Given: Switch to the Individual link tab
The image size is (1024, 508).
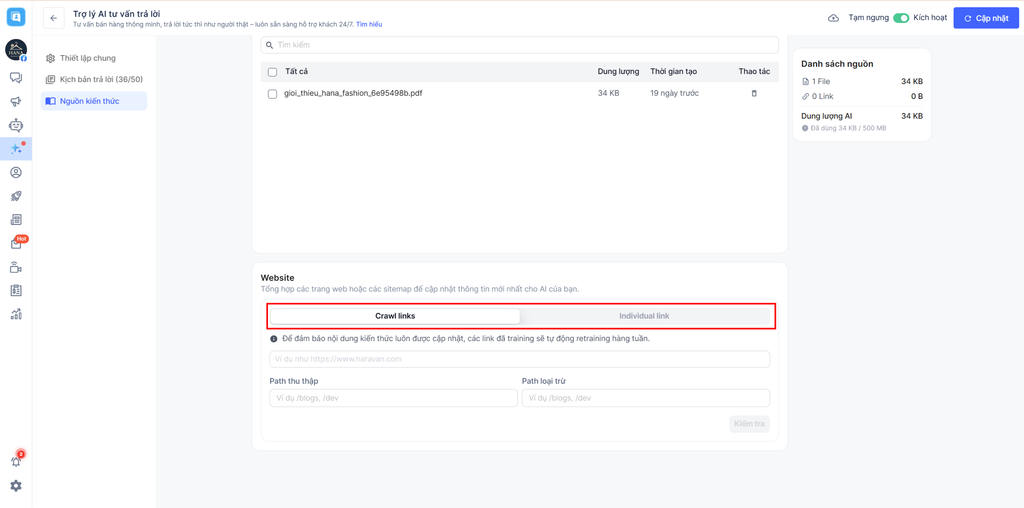Looking at the screenshot, I should 644,316.
